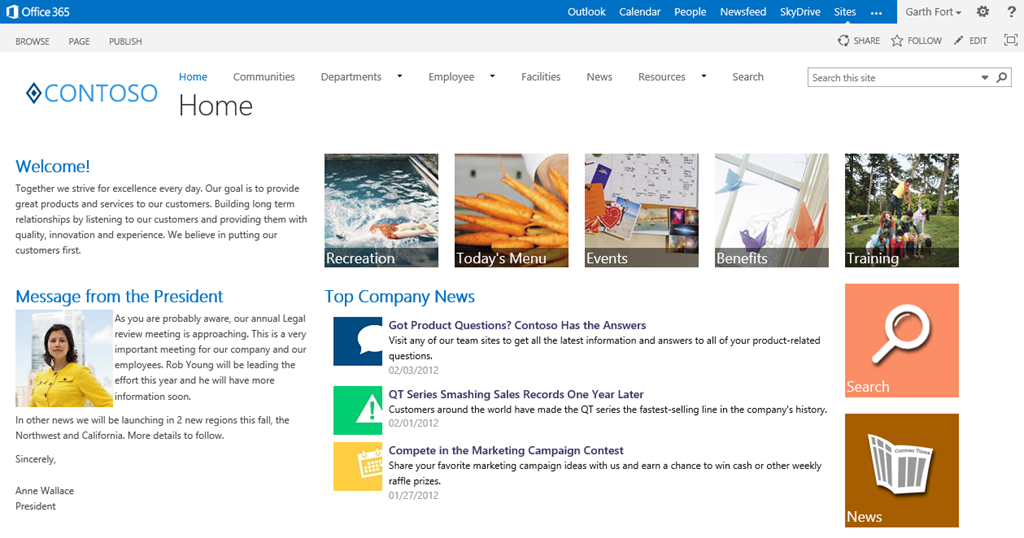This screenshot has width=1024, height=538.
Task: Switch to the Publish ribbon tab
Action: tap(125, 41)
